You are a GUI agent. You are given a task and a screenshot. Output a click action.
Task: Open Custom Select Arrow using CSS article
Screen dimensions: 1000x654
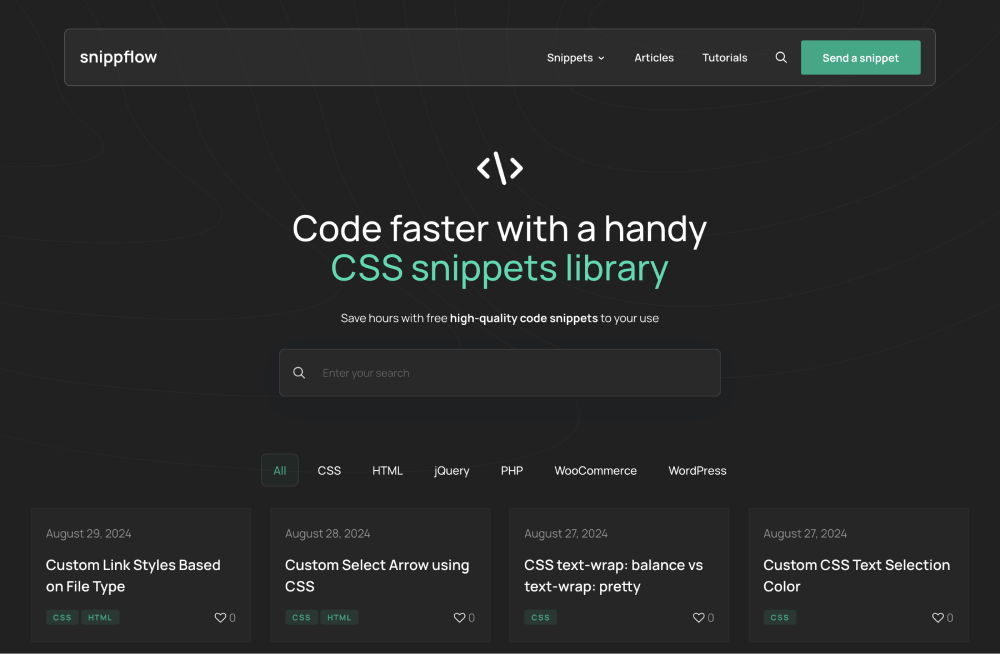pyautogui.click(x=377, y=575)
